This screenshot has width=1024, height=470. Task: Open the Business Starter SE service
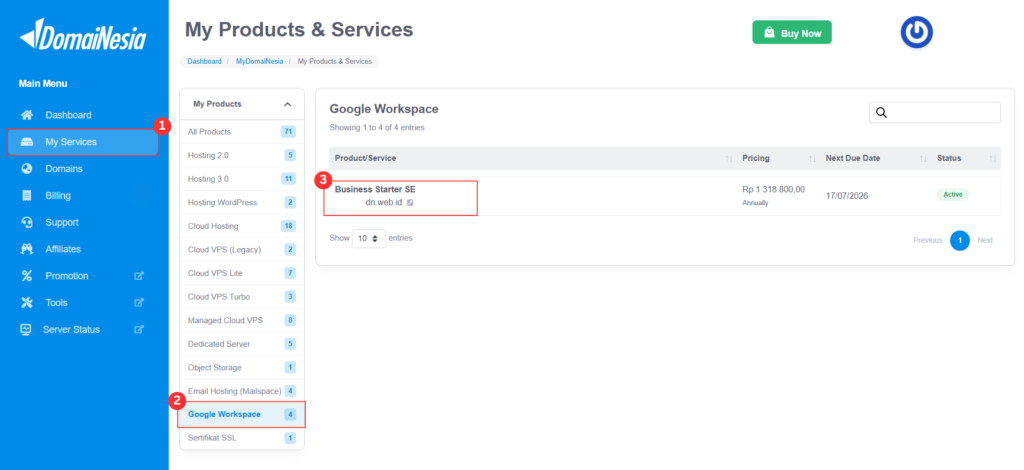[x=375, y=189]
